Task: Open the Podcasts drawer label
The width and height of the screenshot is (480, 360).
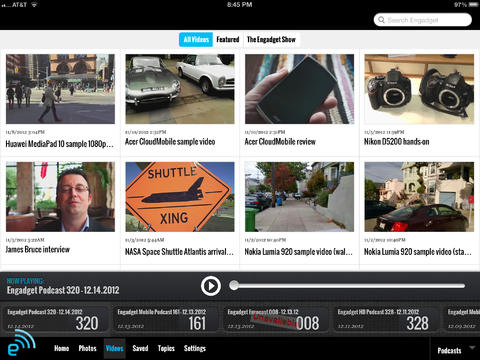Action: (449, 351)
